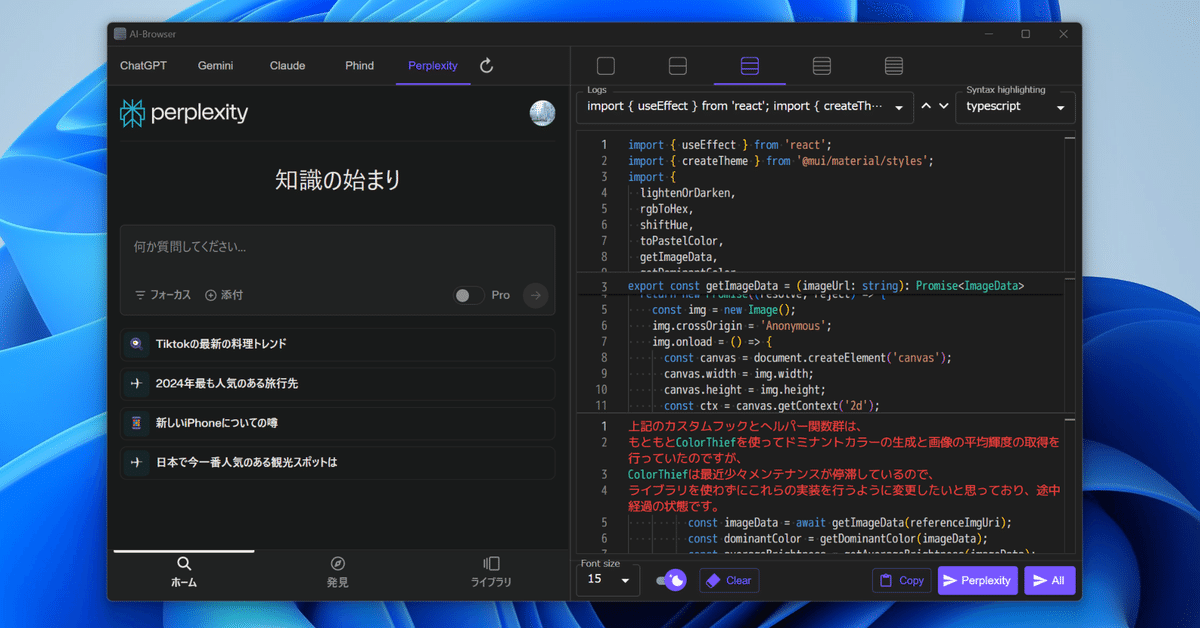Select the four-pane editor layout icon
Viewport: 1200px width, 628px height.
click(822, 66)
